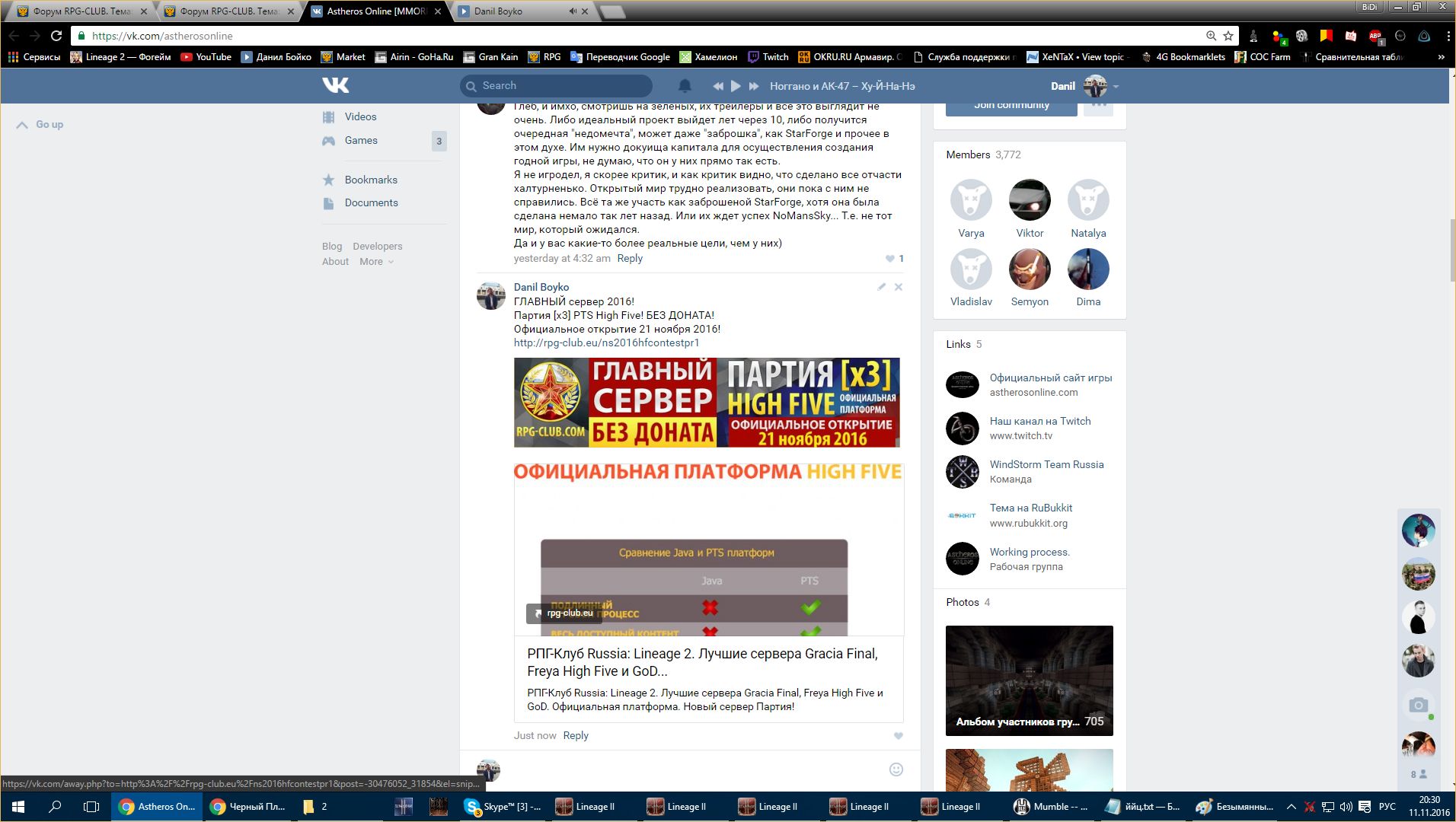Open the Games section in the sidebar

pyautogui.click(x=361, y=140)
